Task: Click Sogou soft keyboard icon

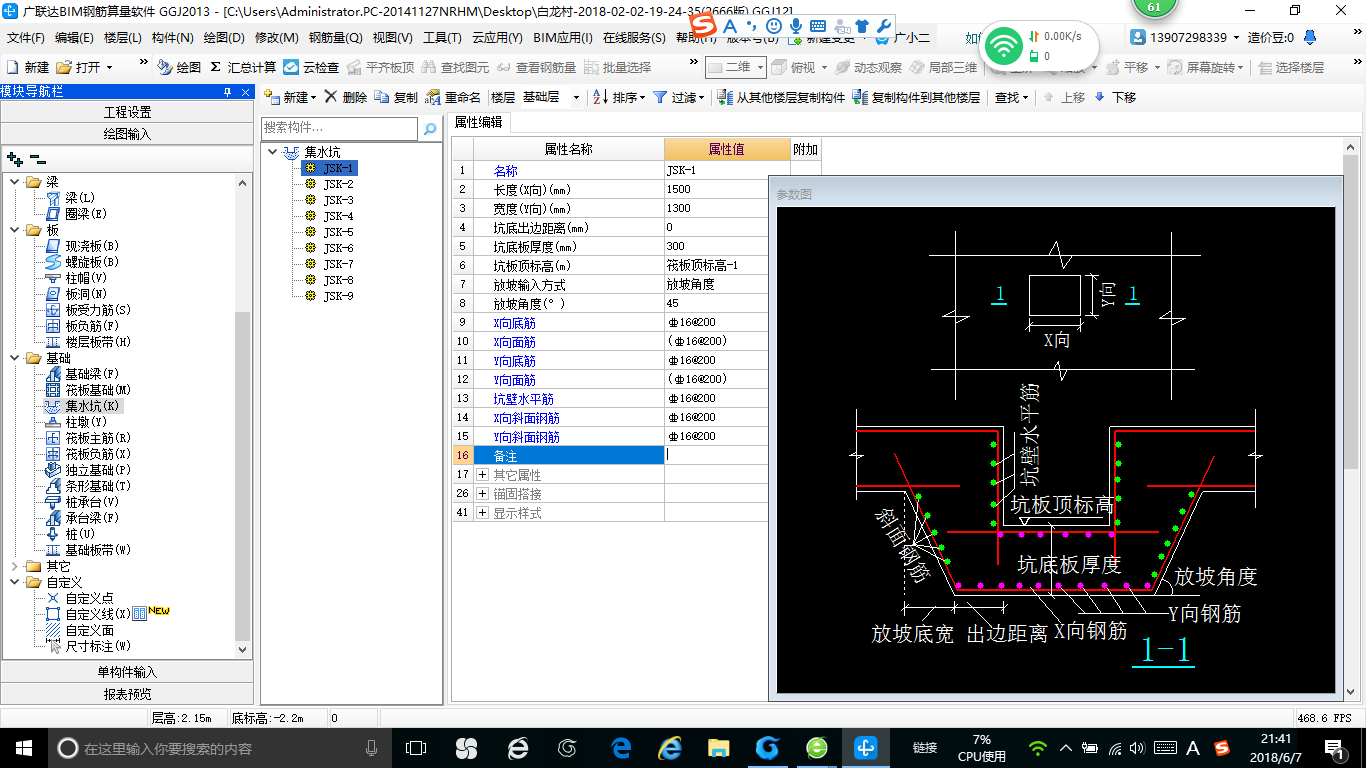Action: 818,25
